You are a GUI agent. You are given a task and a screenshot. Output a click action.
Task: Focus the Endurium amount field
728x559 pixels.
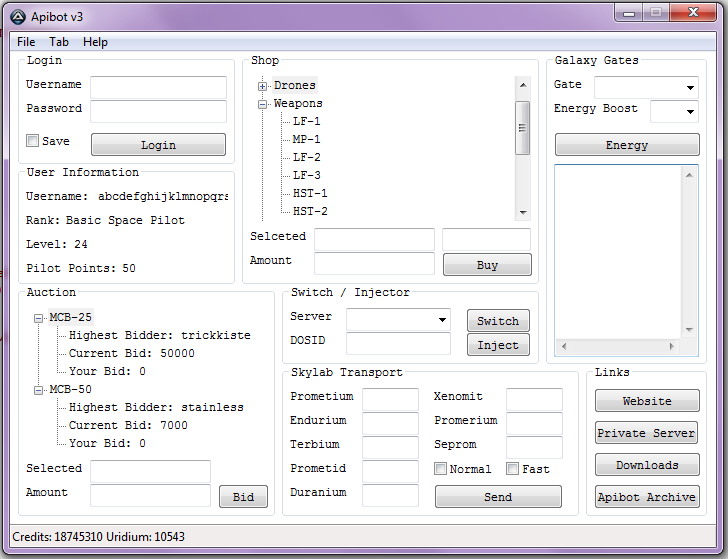pyautogui.click(x=390, y=423)
